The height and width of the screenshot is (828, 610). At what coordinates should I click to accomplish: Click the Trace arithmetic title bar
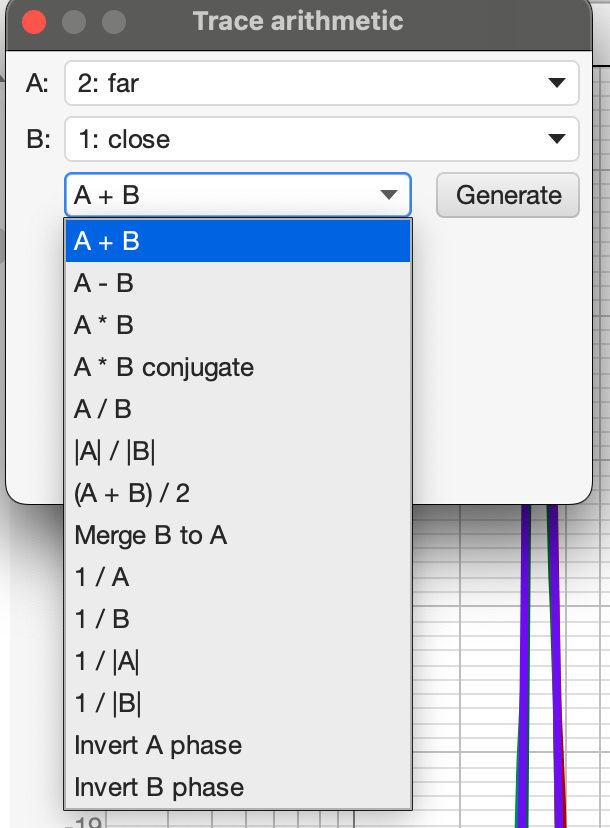coord(298,21)
